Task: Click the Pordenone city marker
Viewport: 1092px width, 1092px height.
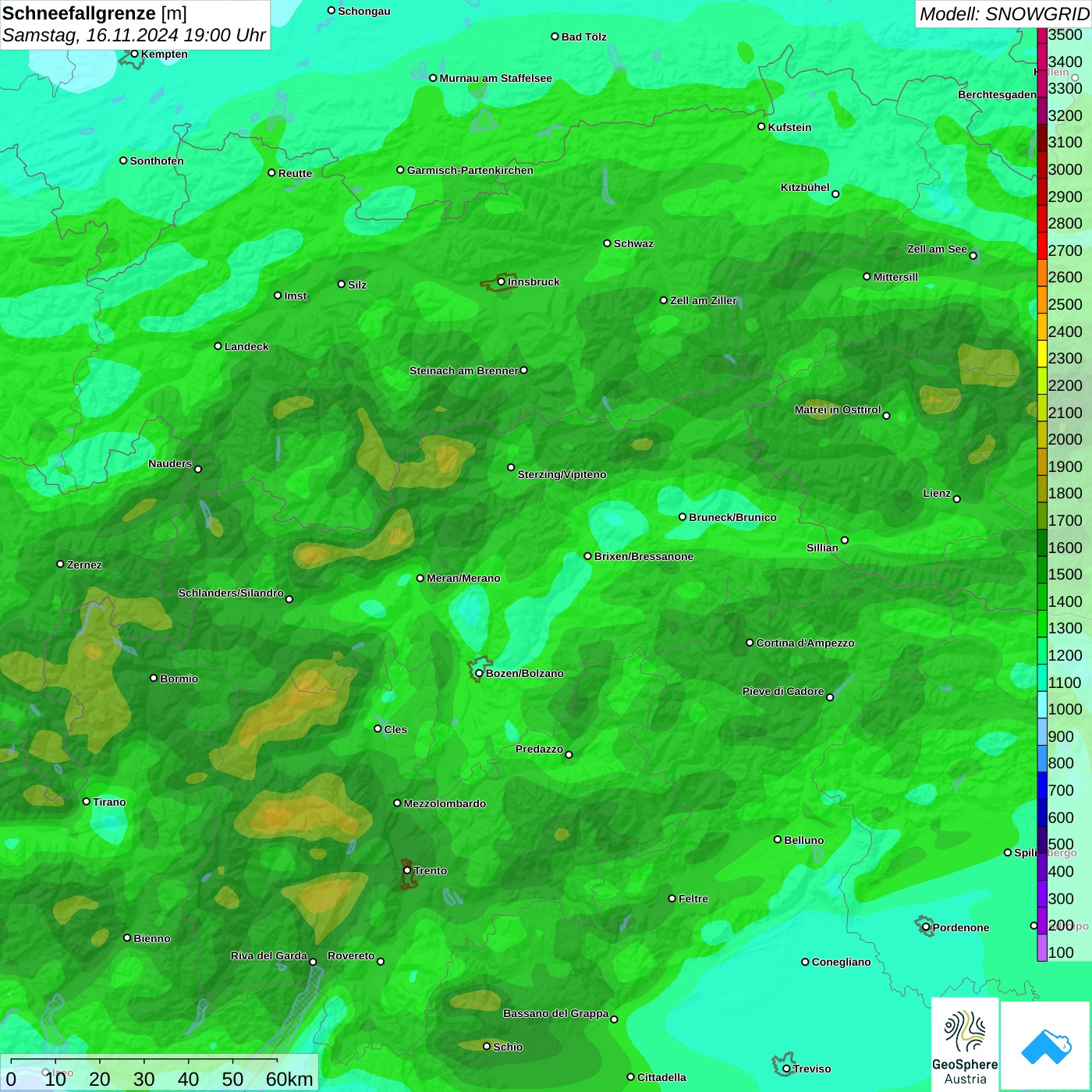Action: 926,927
